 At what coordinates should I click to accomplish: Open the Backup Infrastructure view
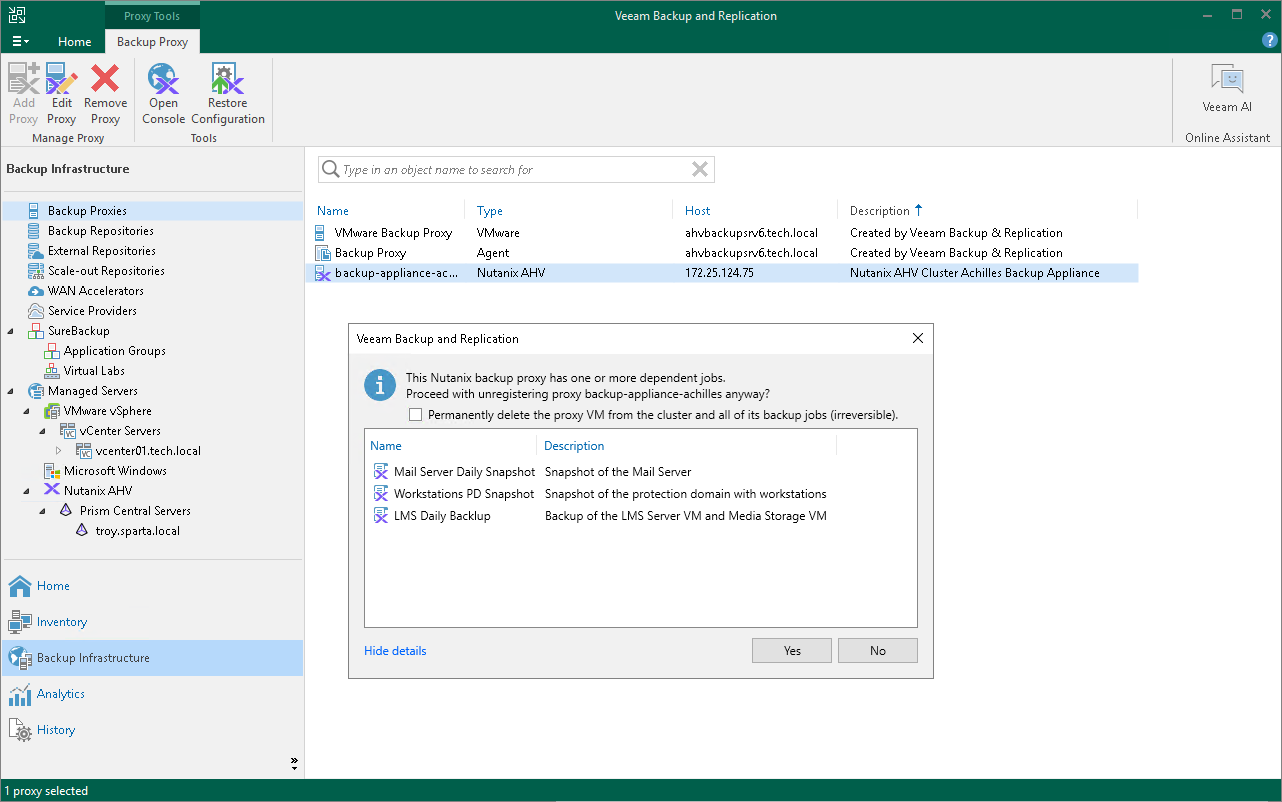pos(152,658)
